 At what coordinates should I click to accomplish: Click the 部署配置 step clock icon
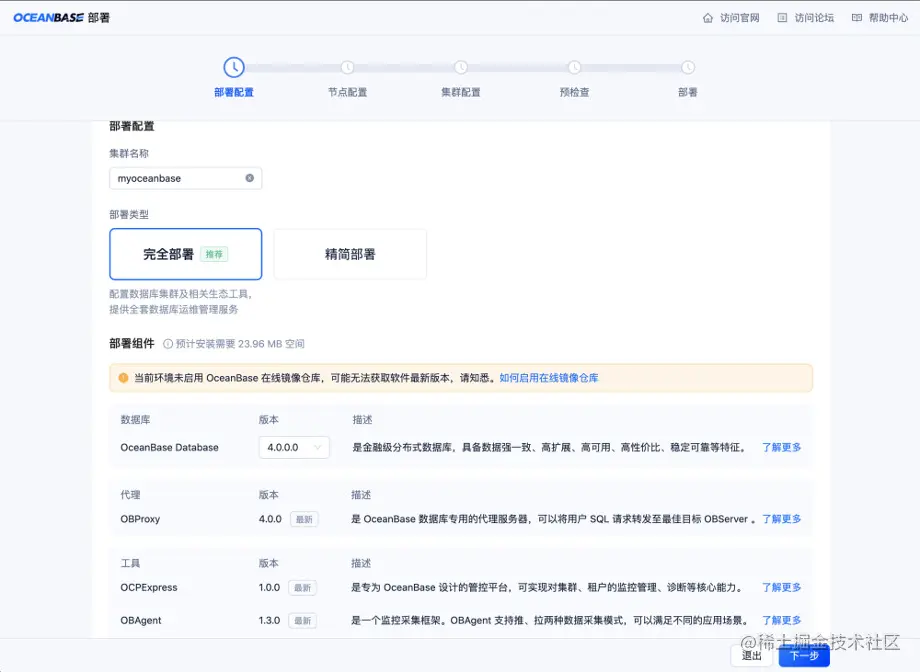tap(234, 67)
